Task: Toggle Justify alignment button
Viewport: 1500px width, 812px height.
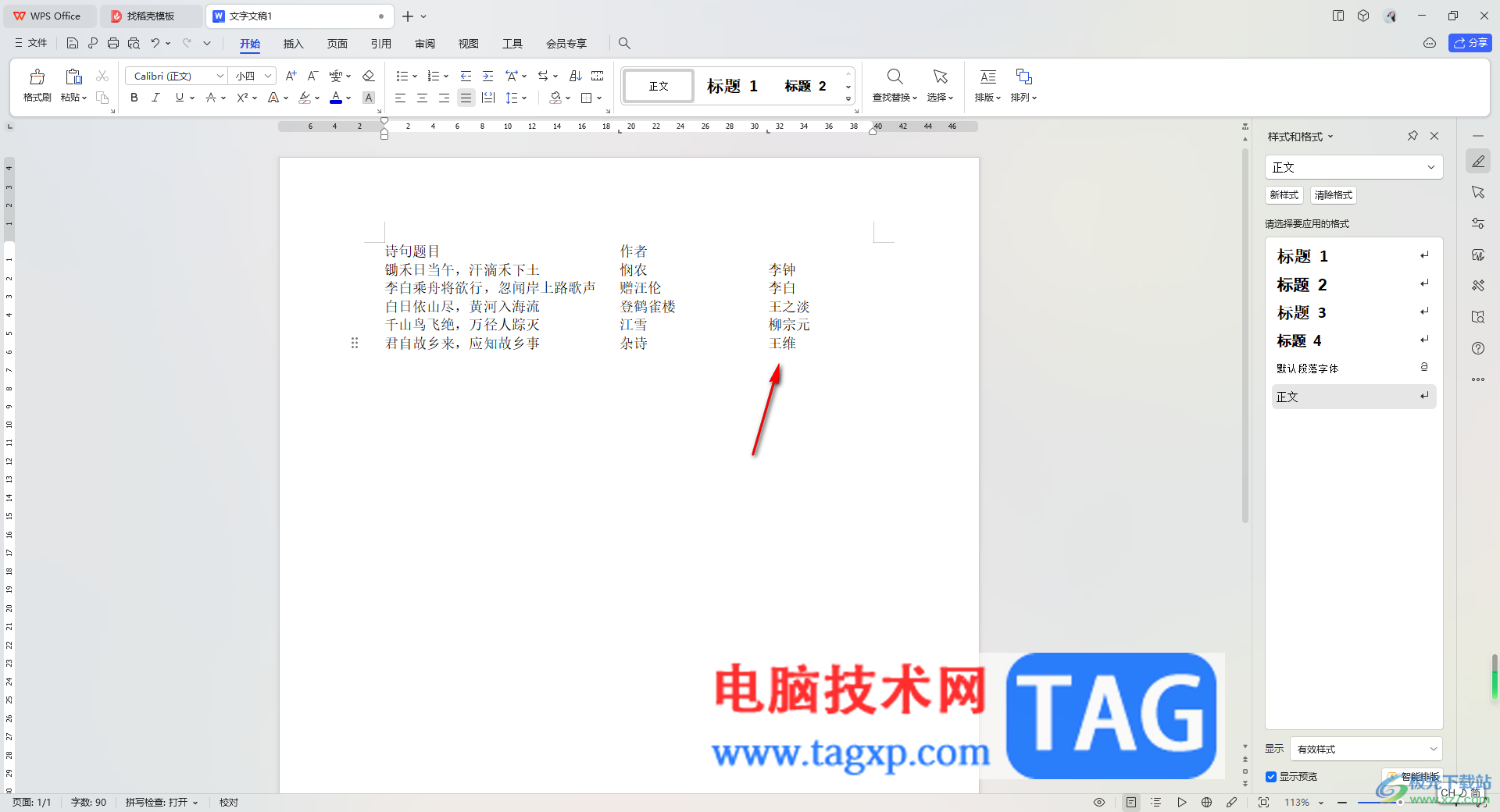Action: [x=466, y=98]
